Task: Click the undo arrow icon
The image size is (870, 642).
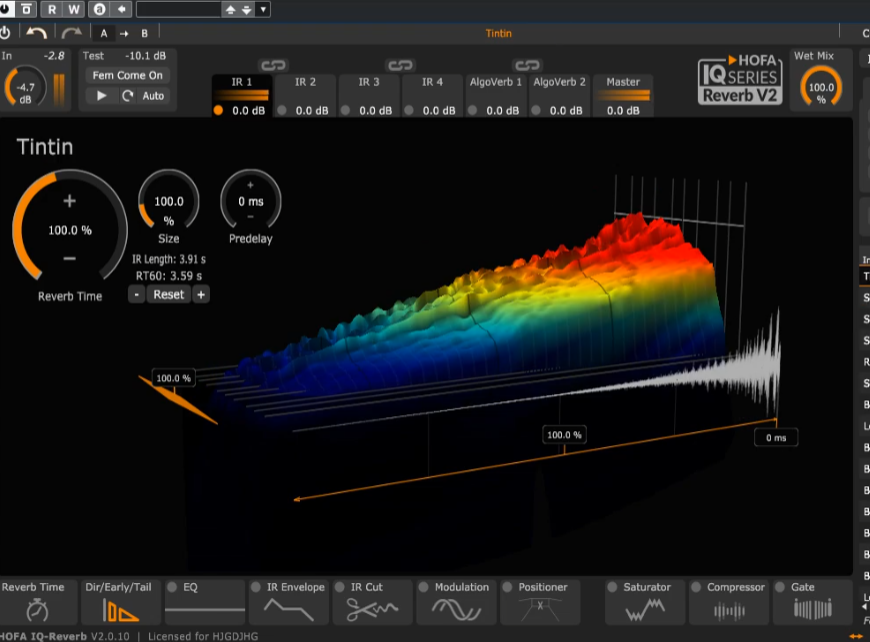Action: 37,33
